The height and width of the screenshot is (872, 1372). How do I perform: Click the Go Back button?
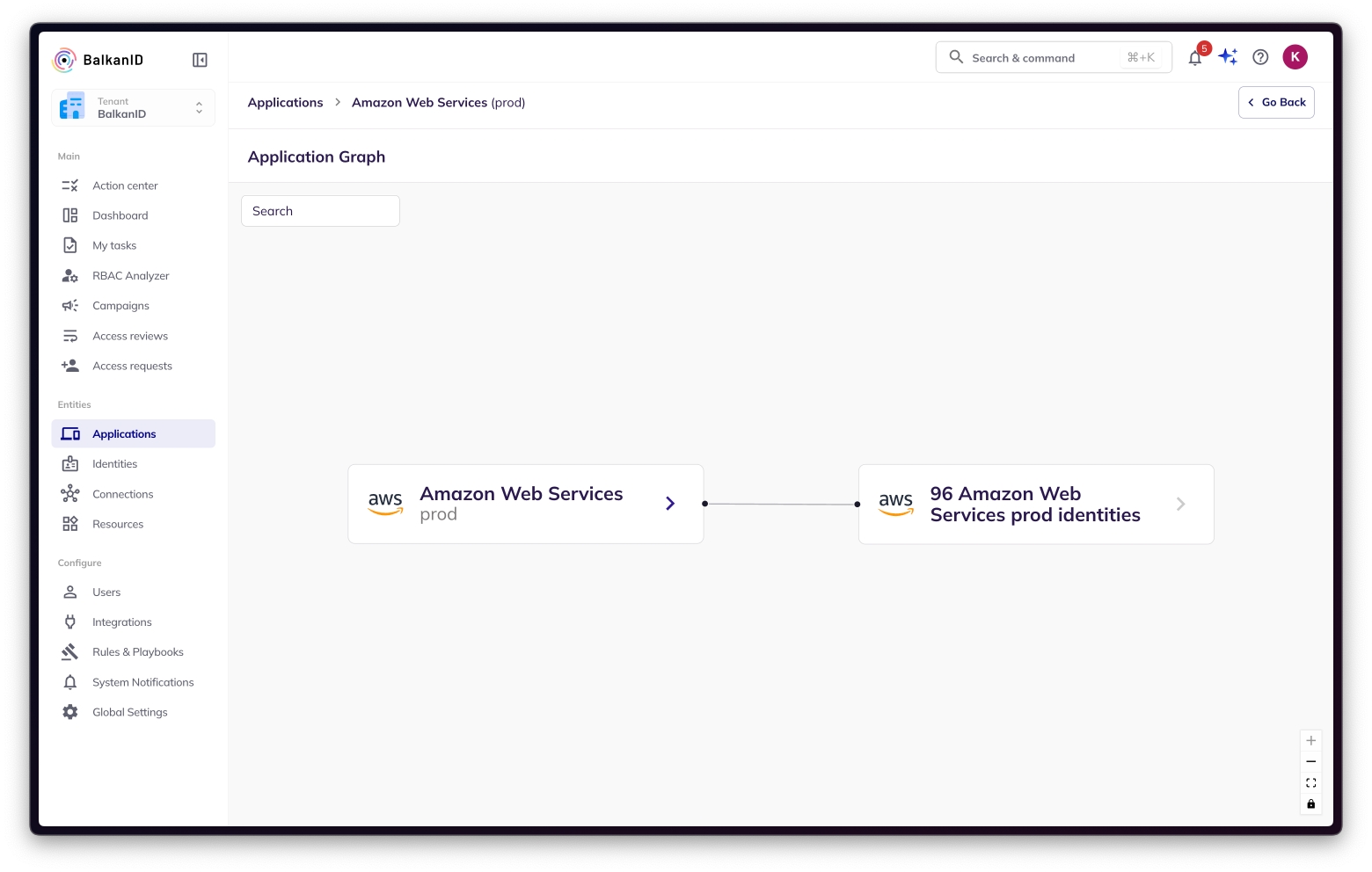coord(1276,102)
